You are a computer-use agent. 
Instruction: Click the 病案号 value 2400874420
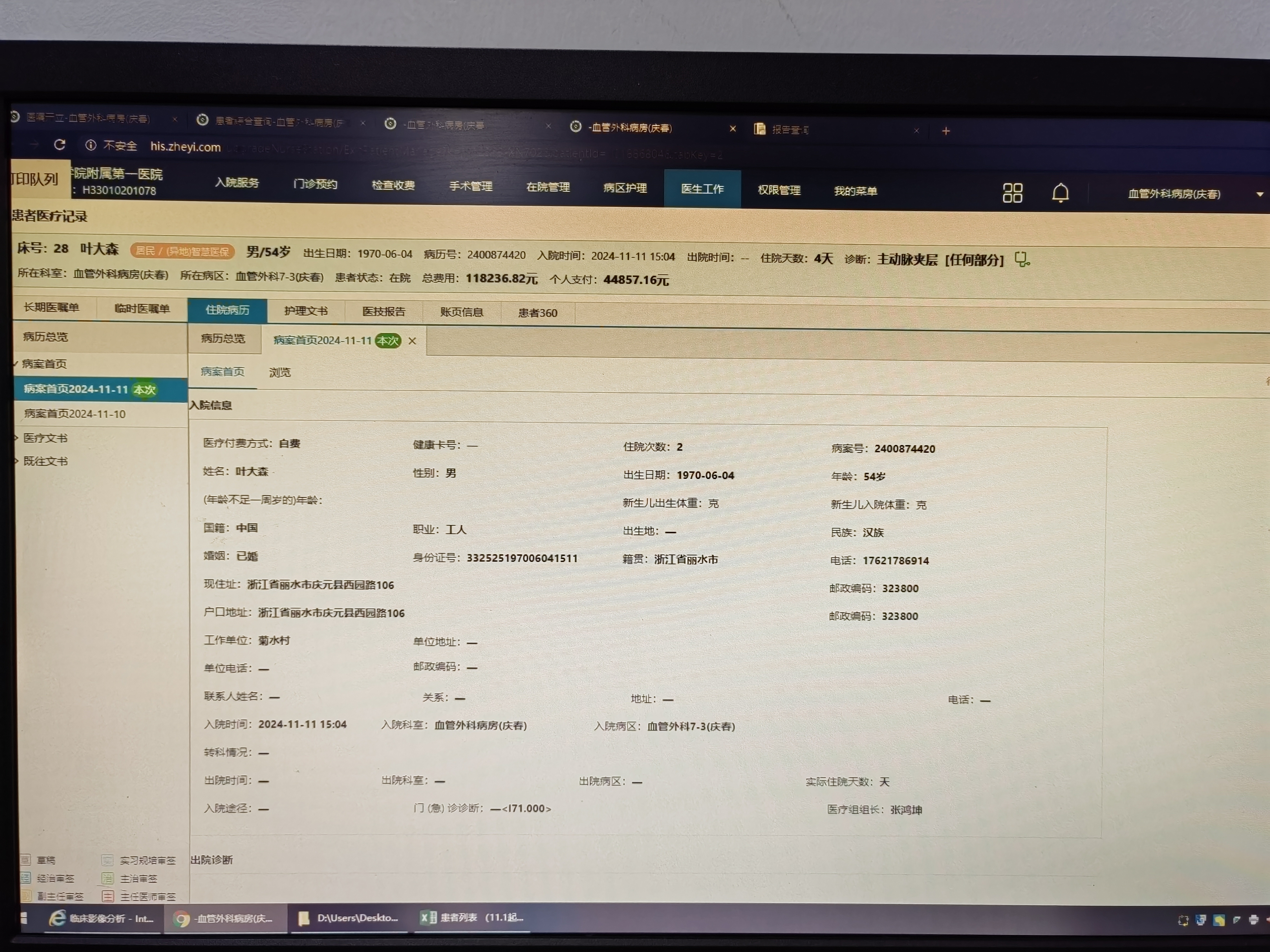pos(904,449)
